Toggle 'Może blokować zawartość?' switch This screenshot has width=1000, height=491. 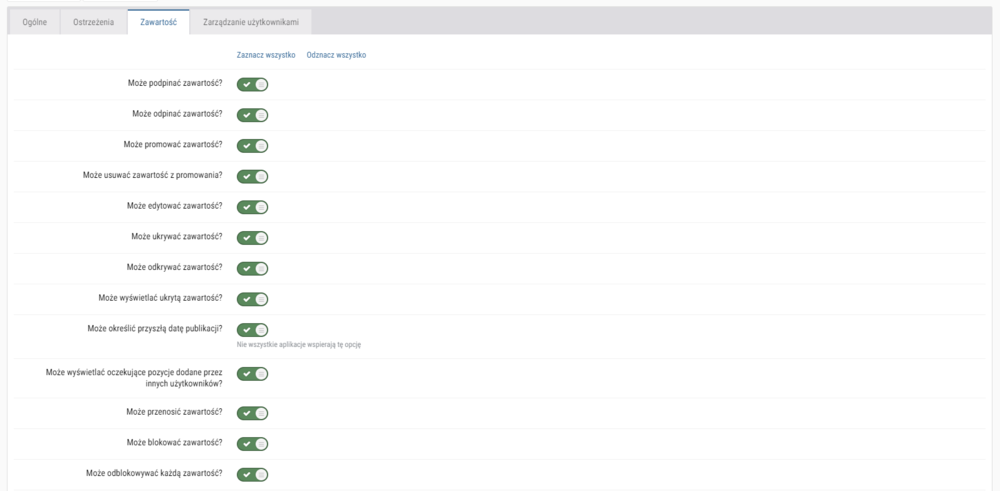tap(252, 443)
